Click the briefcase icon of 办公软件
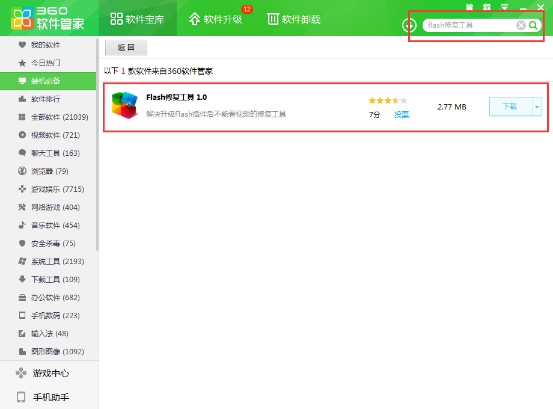The height and width of the screenshot is (409, 553). pos(22,297)
